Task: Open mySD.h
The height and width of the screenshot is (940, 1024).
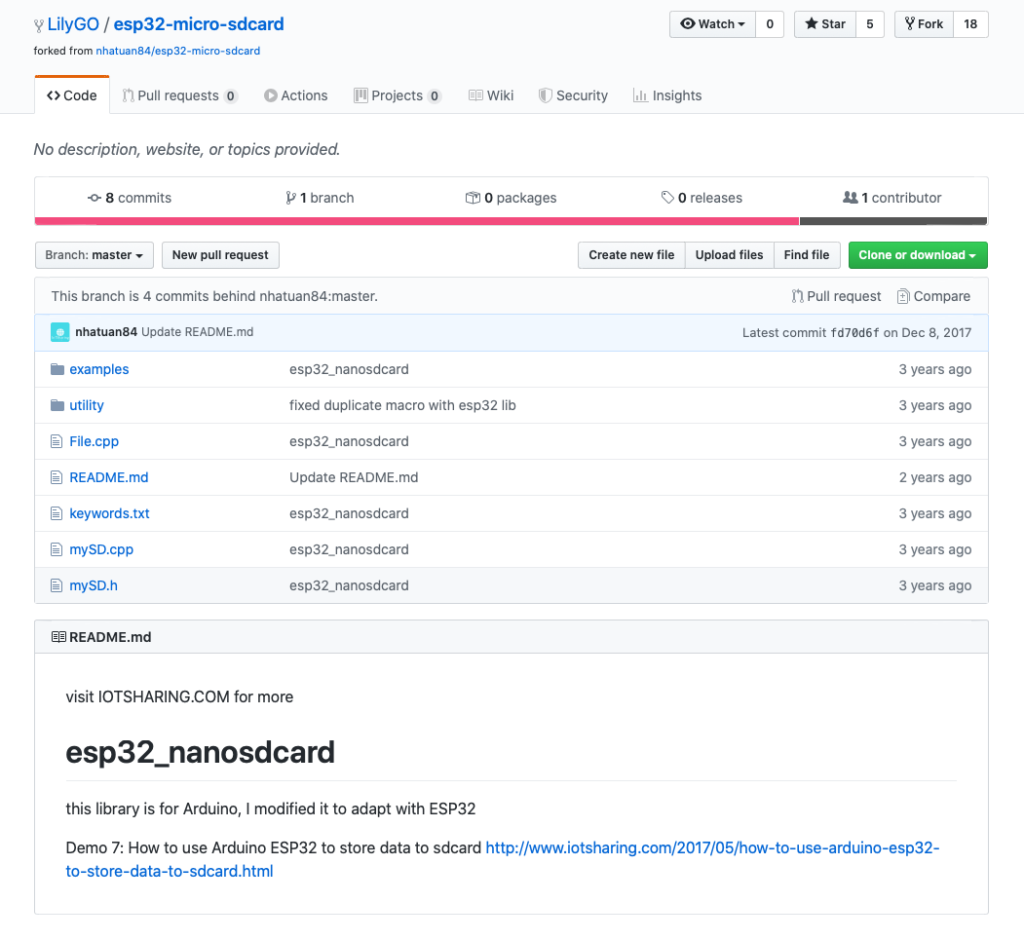Action: [x=93, y=585]
